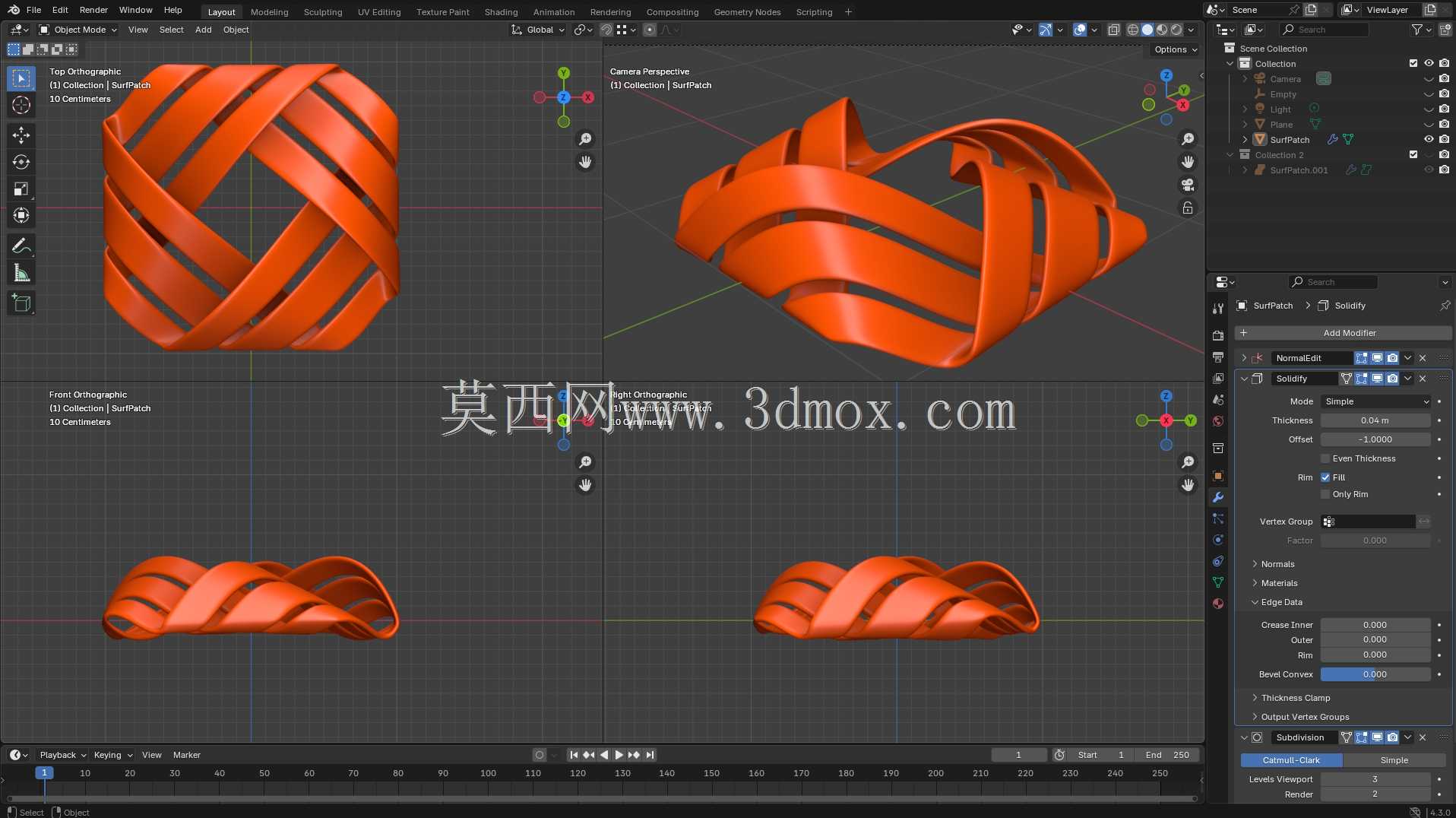Open the viewport Add menu

point(203,30)
